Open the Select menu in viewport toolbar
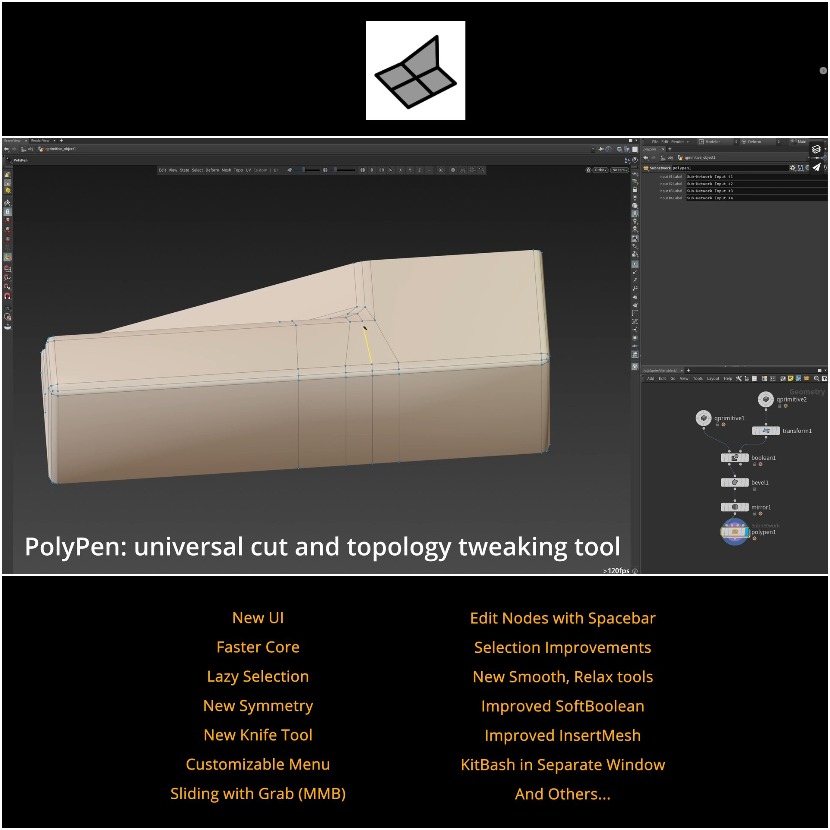 pos(197,170)
